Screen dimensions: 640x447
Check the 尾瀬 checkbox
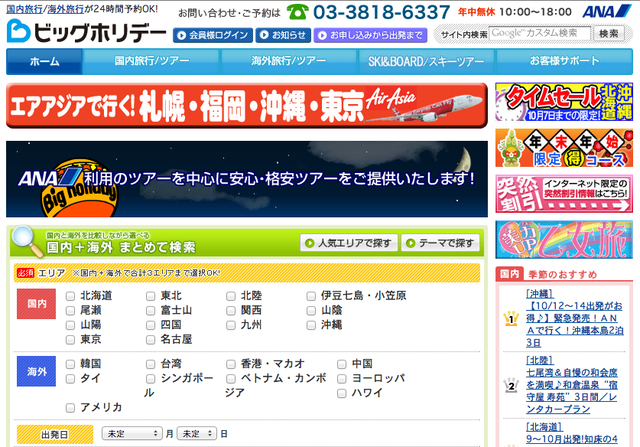(x=70, y=311)
